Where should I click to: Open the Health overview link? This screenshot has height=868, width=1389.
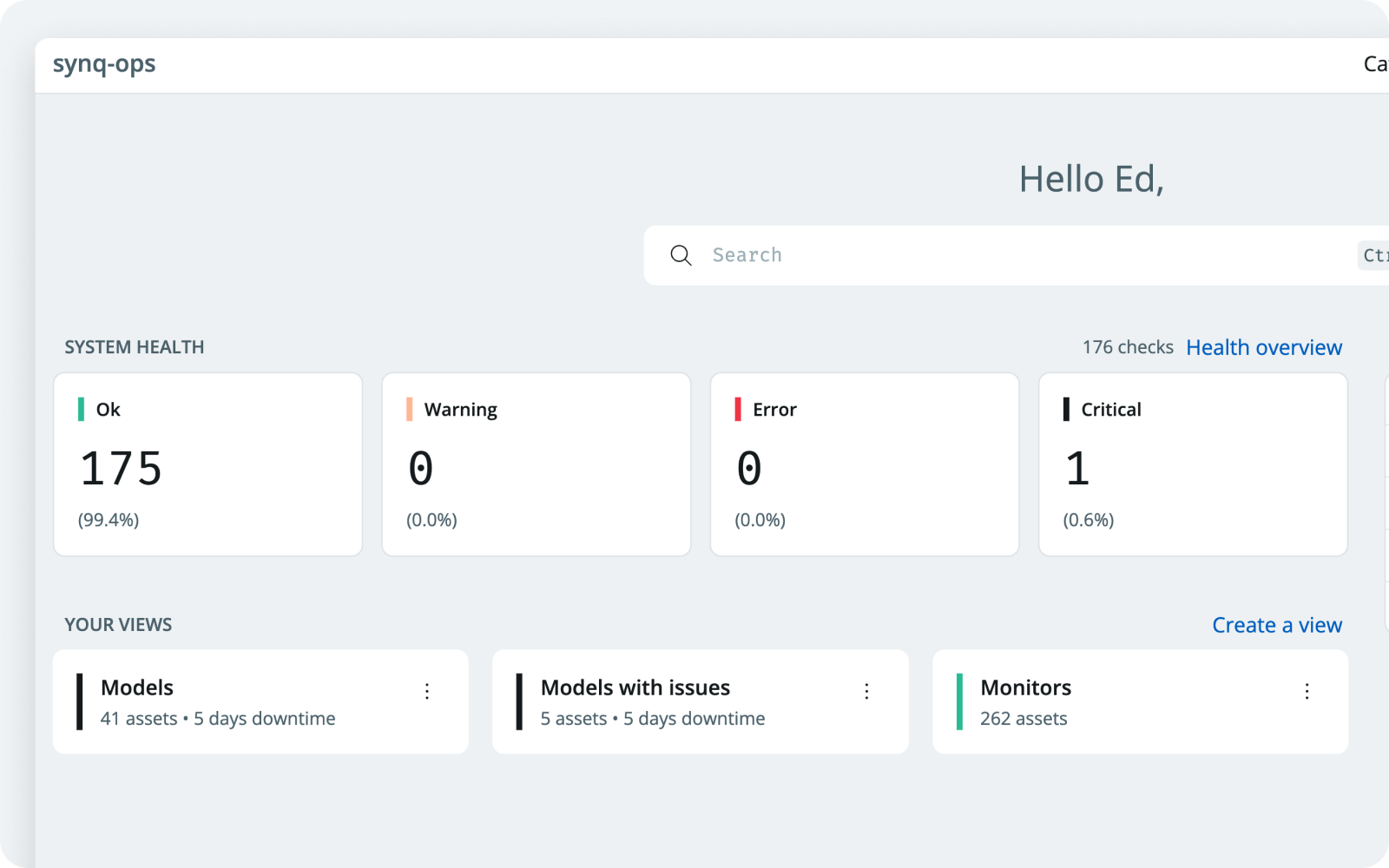point(1264,347)
